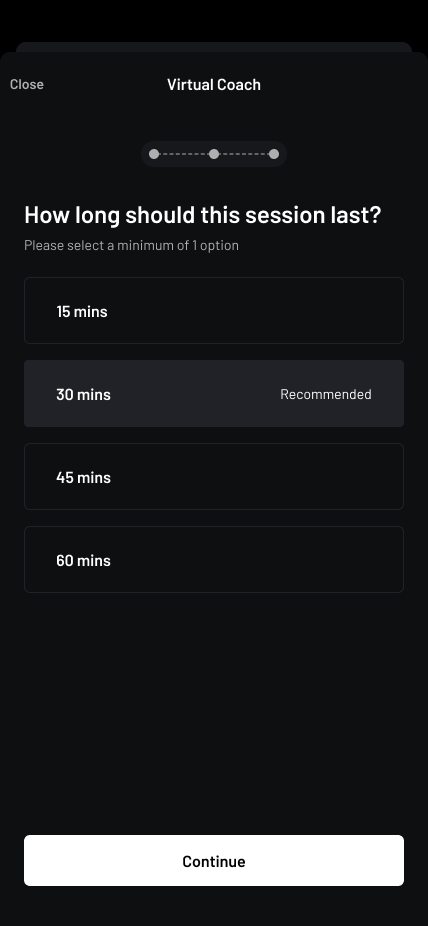The height and width of the screenshot is (926, 428).
Task: Click the '45 mins' text label
Action: point(83,477)
